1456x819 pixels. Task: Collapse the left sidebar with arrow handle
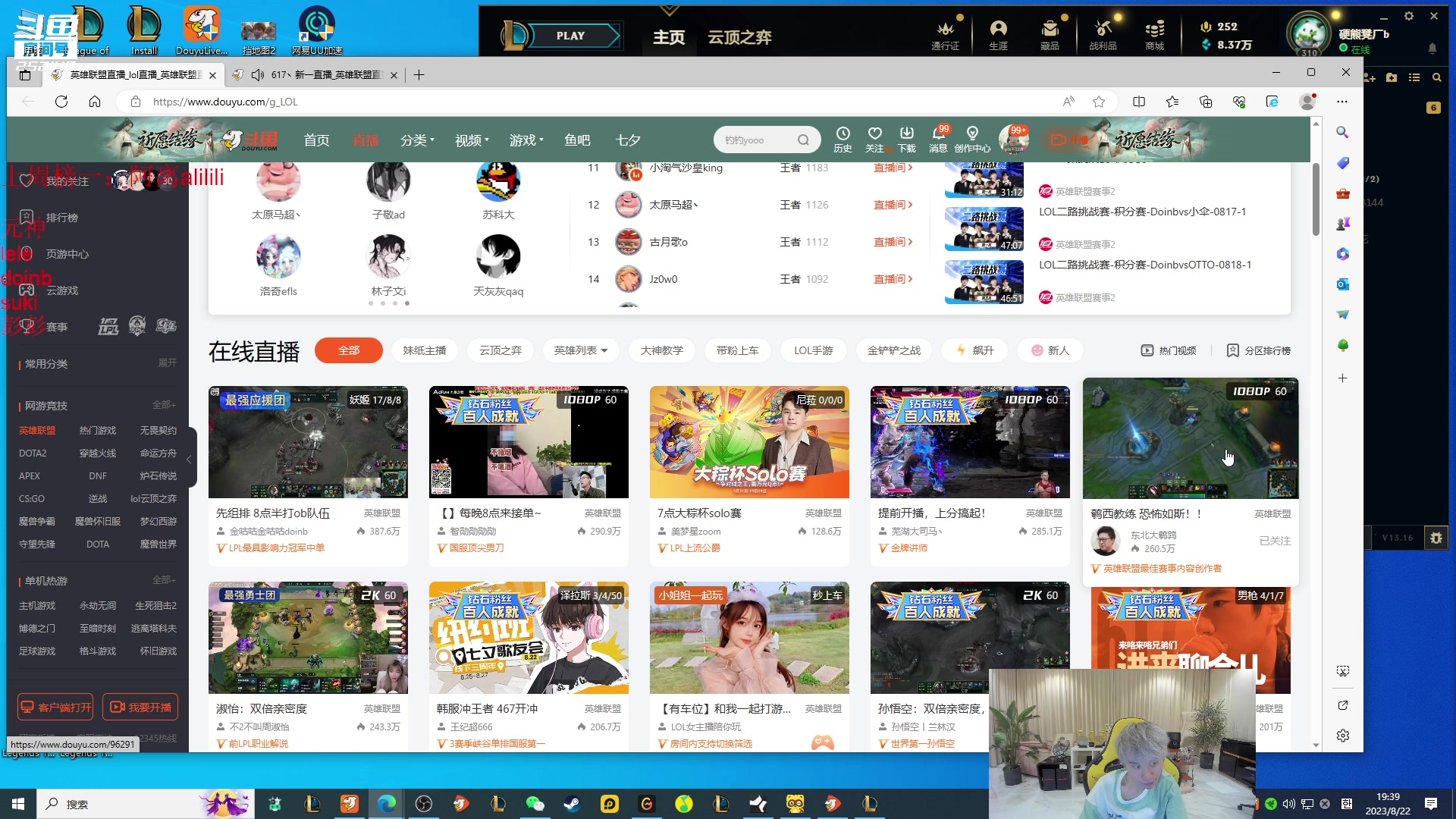point(190,459)
